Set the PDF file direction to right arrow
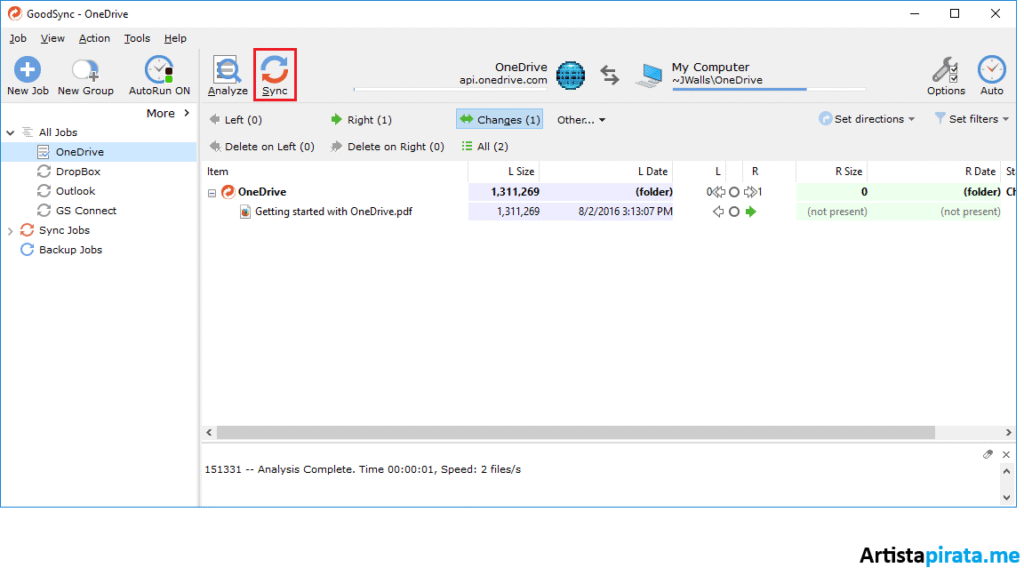This screenshot has height=576, width=1024. (751, 212)
